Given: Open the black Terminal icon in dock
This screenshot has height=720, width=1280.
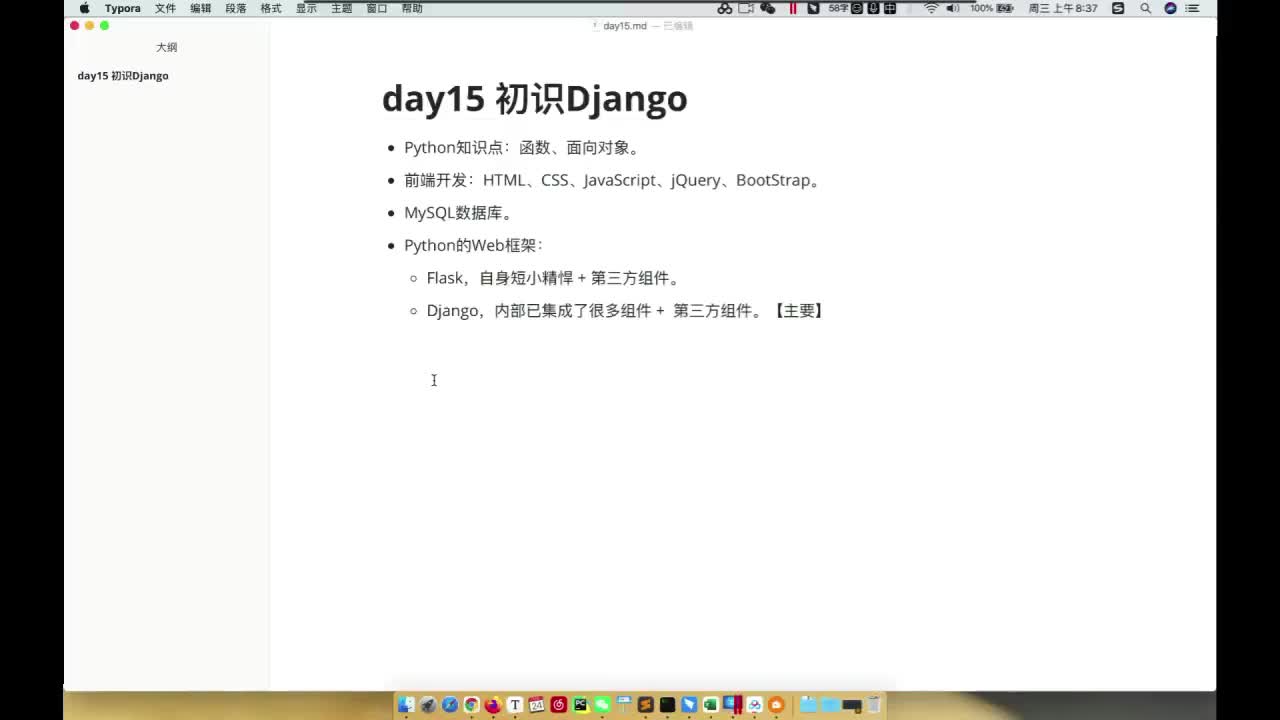Looking at the screenshot, I should pos(667,705).
